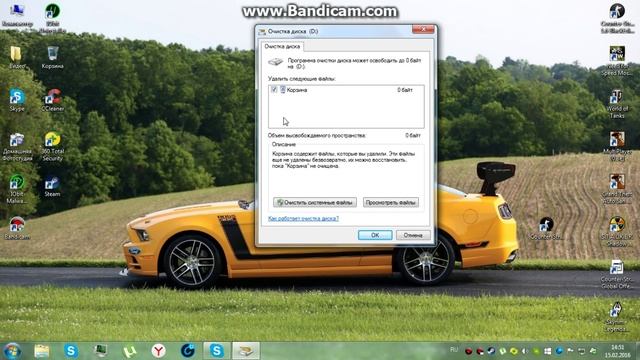The image size is (640, 360).
Task: Launch Yandex Browser from the taskbar
Action: (x=158, y=351)
